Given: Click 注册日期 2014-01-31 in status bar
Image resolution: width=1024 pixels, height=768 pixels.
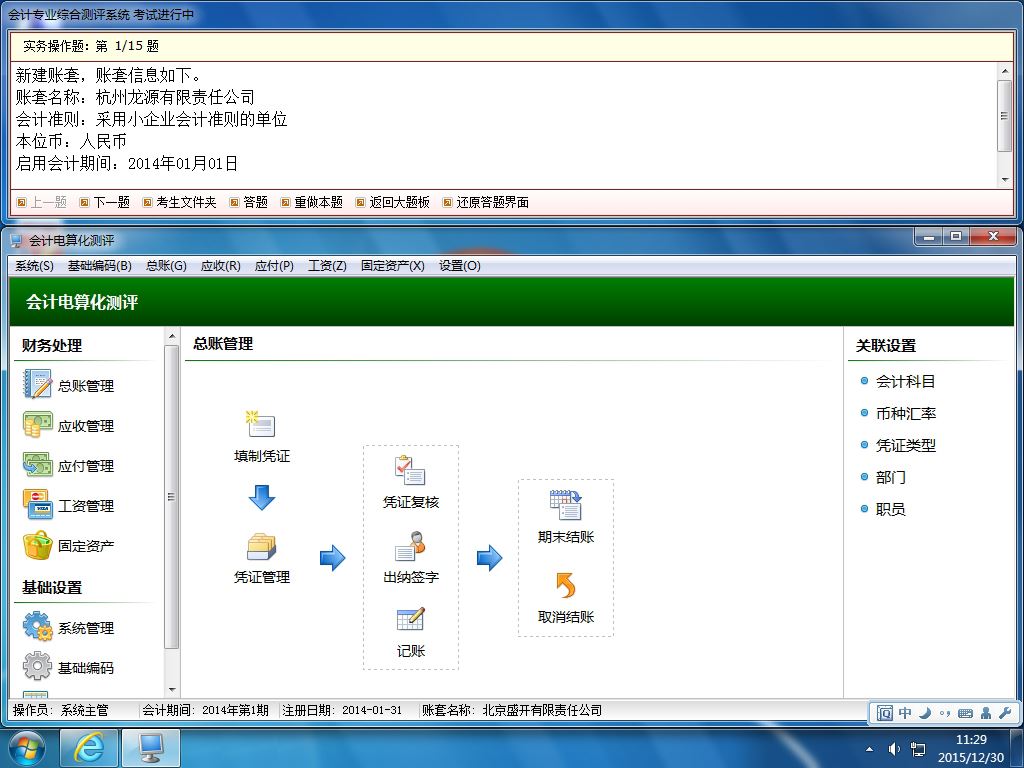Looking at the screenshot, I should pyautogui.click(x=342, y=711).
